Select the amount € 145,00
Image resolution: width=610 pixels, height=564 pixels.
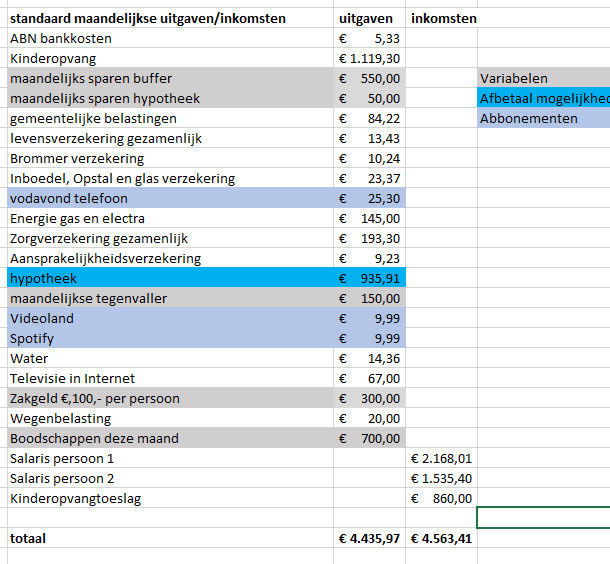click(x=369, y=219)
